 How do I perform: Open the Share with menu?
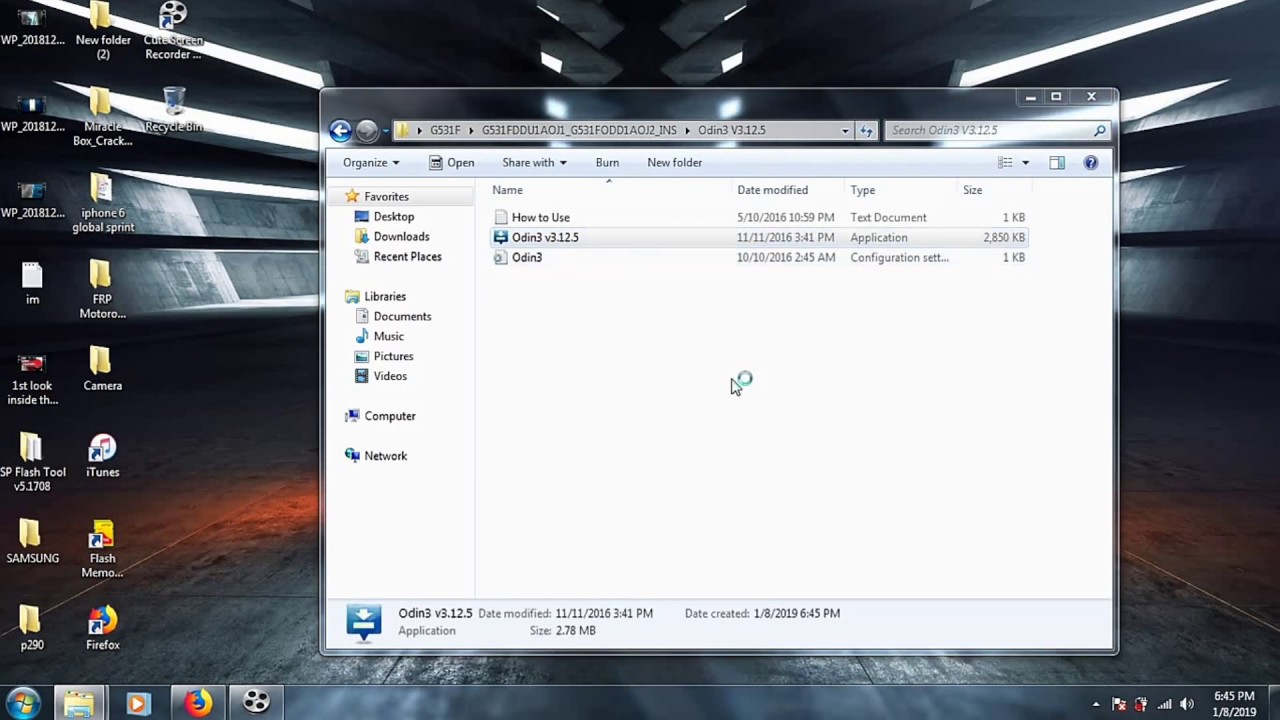tap(534, 163)
